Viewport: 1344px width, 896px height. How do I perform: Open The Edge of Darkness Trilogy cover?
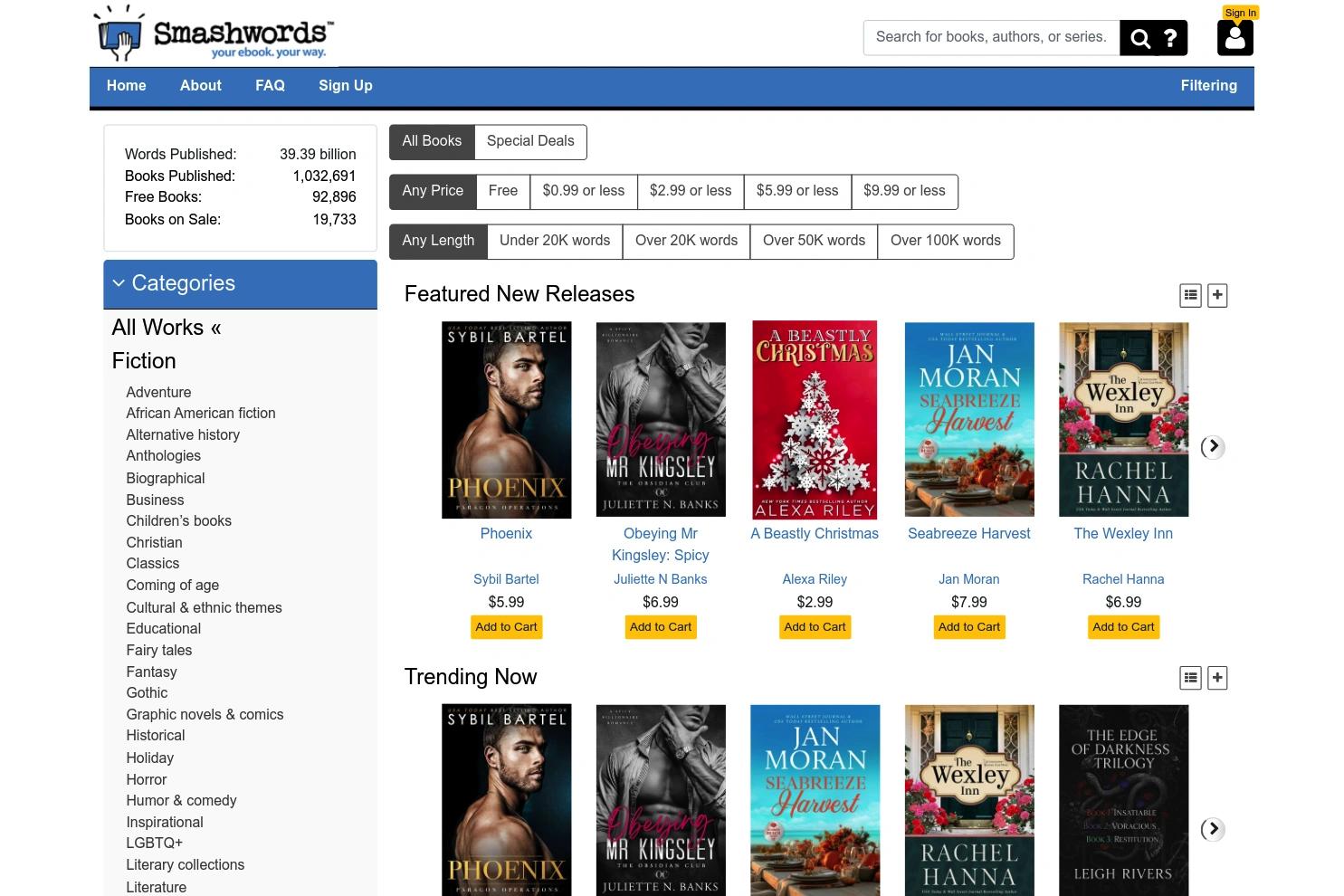[1124, 800]
